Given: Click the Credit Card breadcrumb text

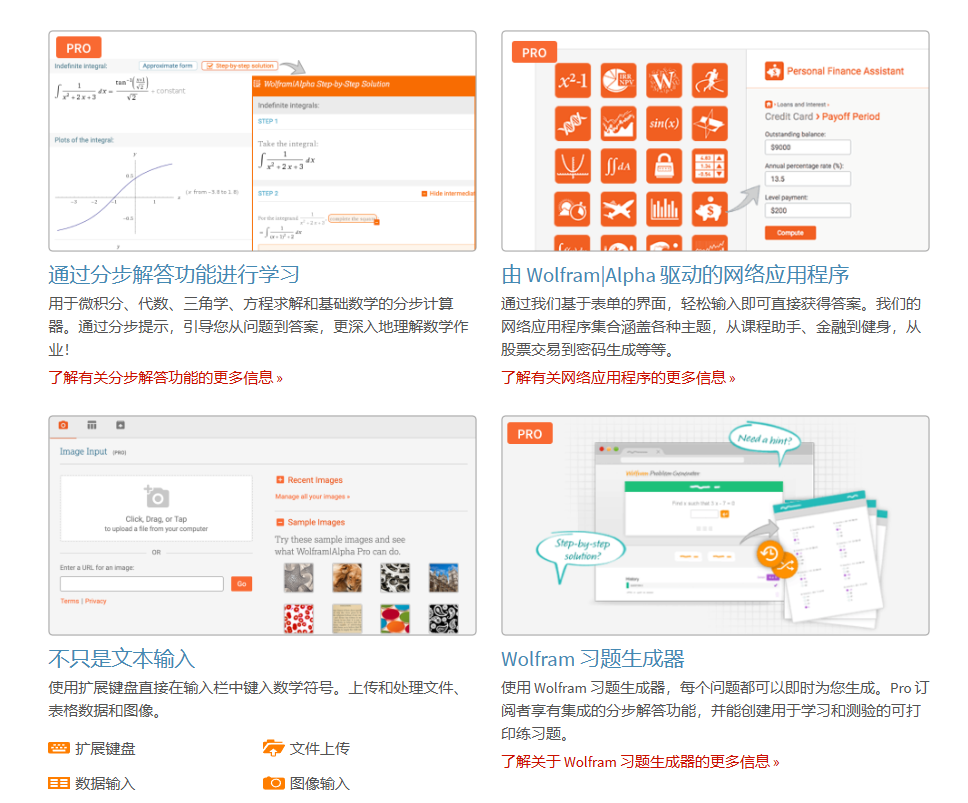Looking at the screenshot, I should click(789, 117).
